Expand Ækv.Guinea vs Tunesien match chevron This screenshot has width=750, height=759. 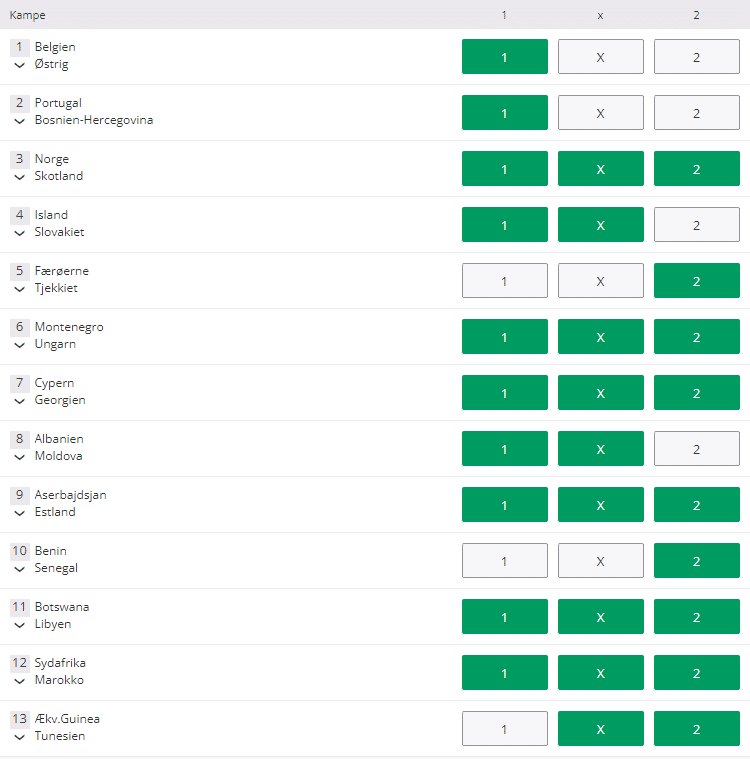tap(19, 737)
